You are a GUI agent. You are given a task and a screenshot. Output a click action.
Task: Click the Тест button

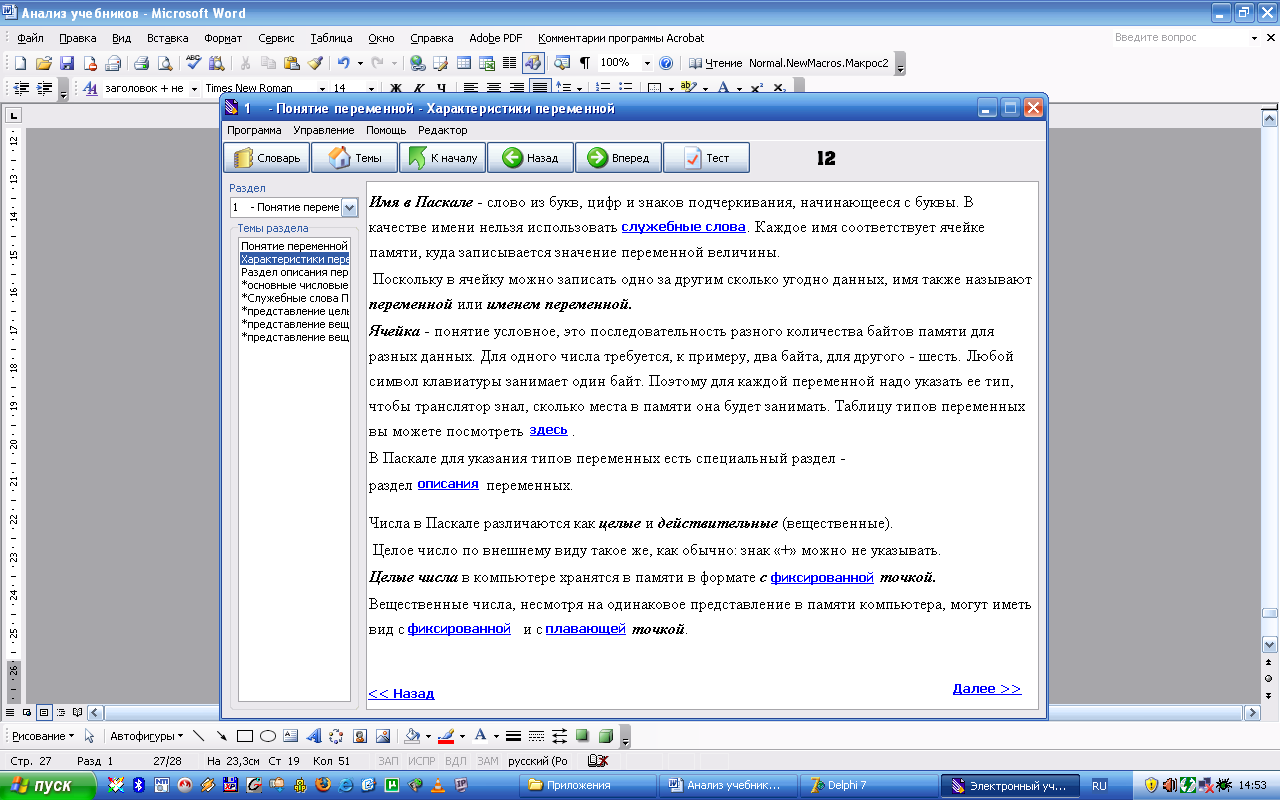click(x=706, y=158)
